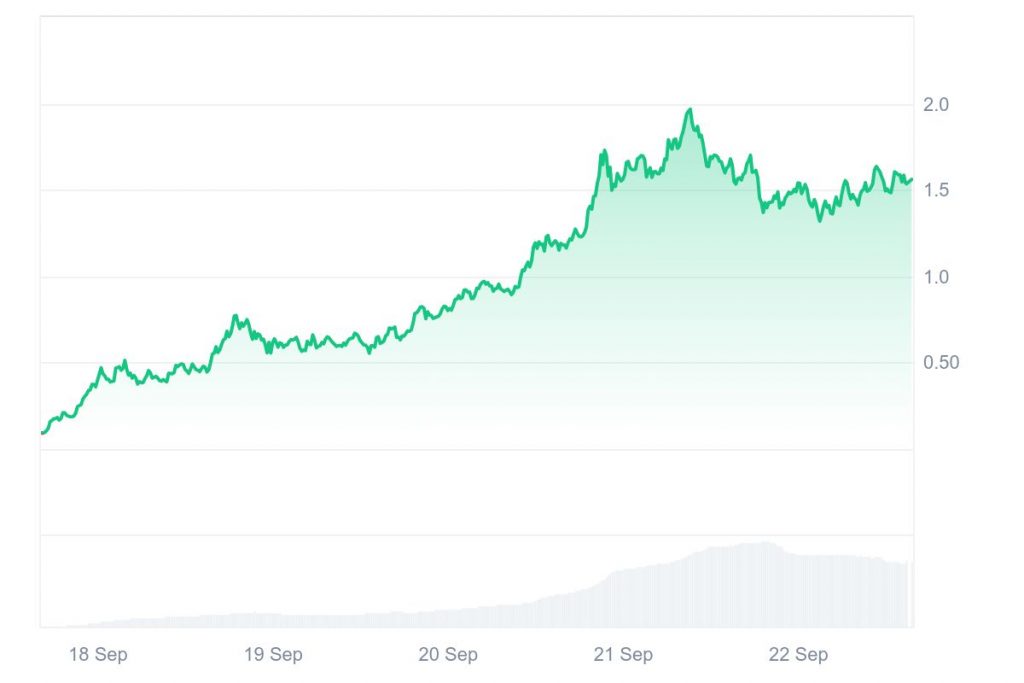Select the 1.5 price axis label
This screenshot has width=1024, height=683.
pos(936,190)
